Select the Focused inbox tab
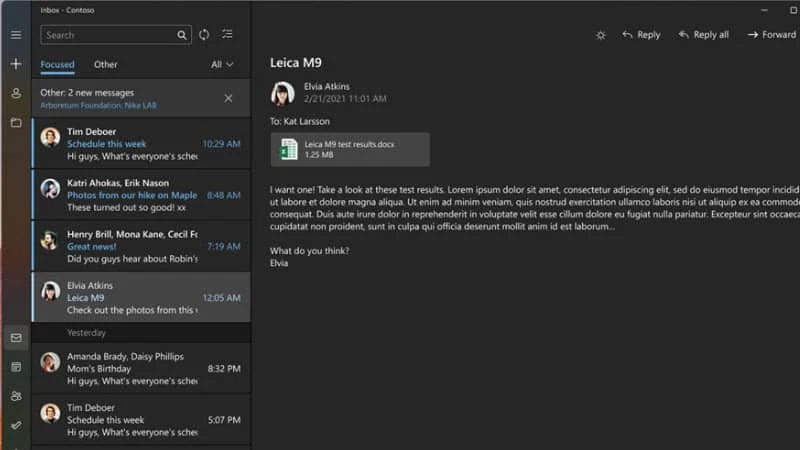This screenshot has height=450, width=800. pyautogui.click(x=57, y=65)
